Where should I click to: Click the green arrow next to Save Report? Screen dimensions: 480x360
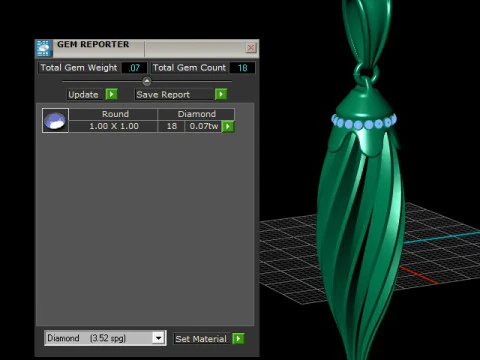[x=221, y=94]
